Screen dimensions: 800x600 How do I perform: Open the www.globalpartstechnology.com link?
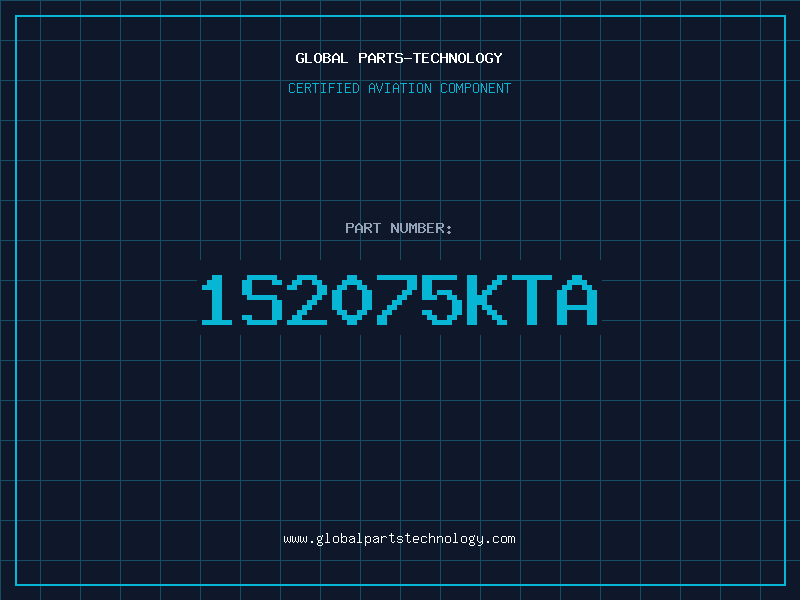click(x=399, y=539)
